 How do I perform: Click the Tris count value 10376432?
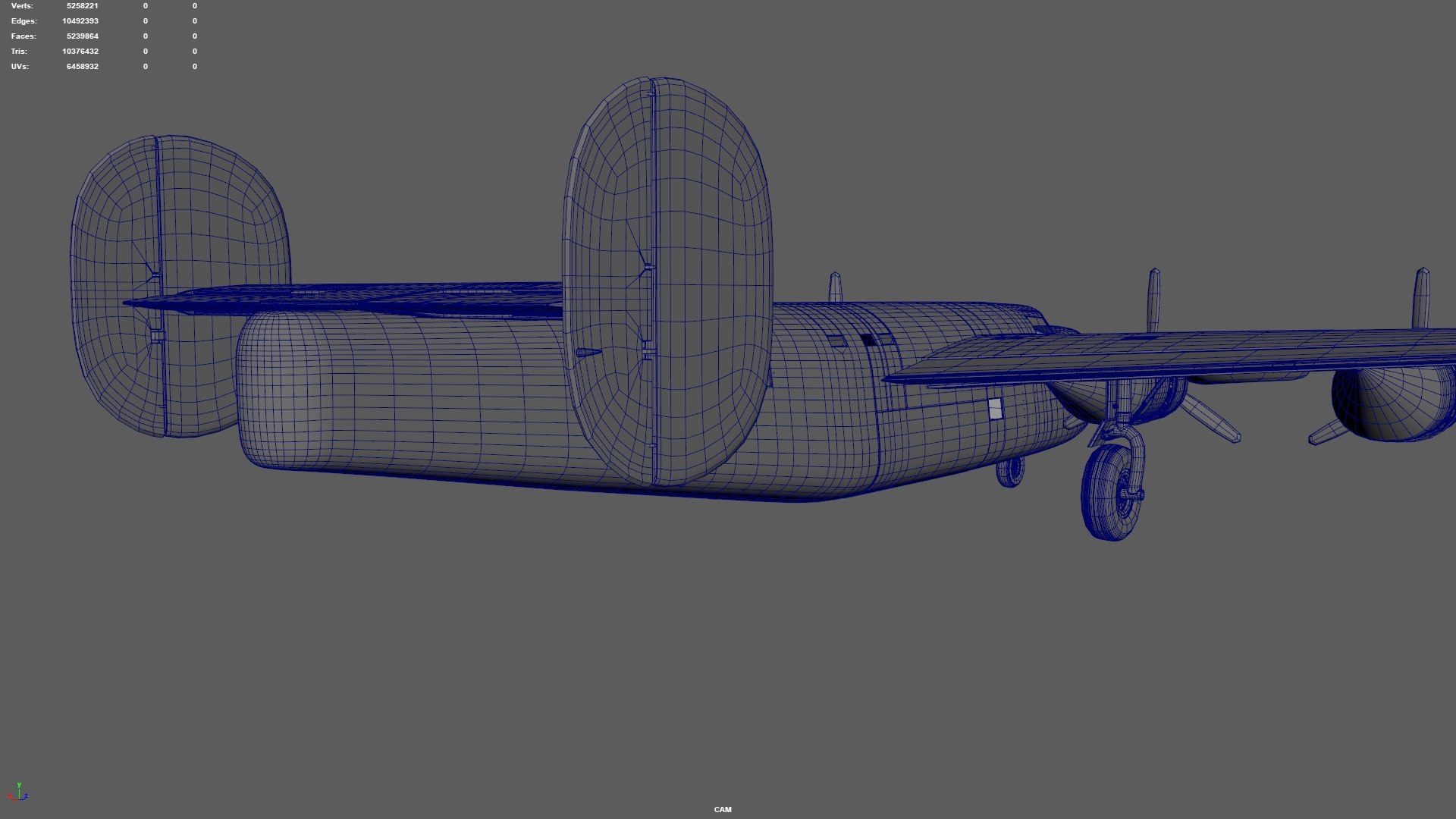(80, 52)
